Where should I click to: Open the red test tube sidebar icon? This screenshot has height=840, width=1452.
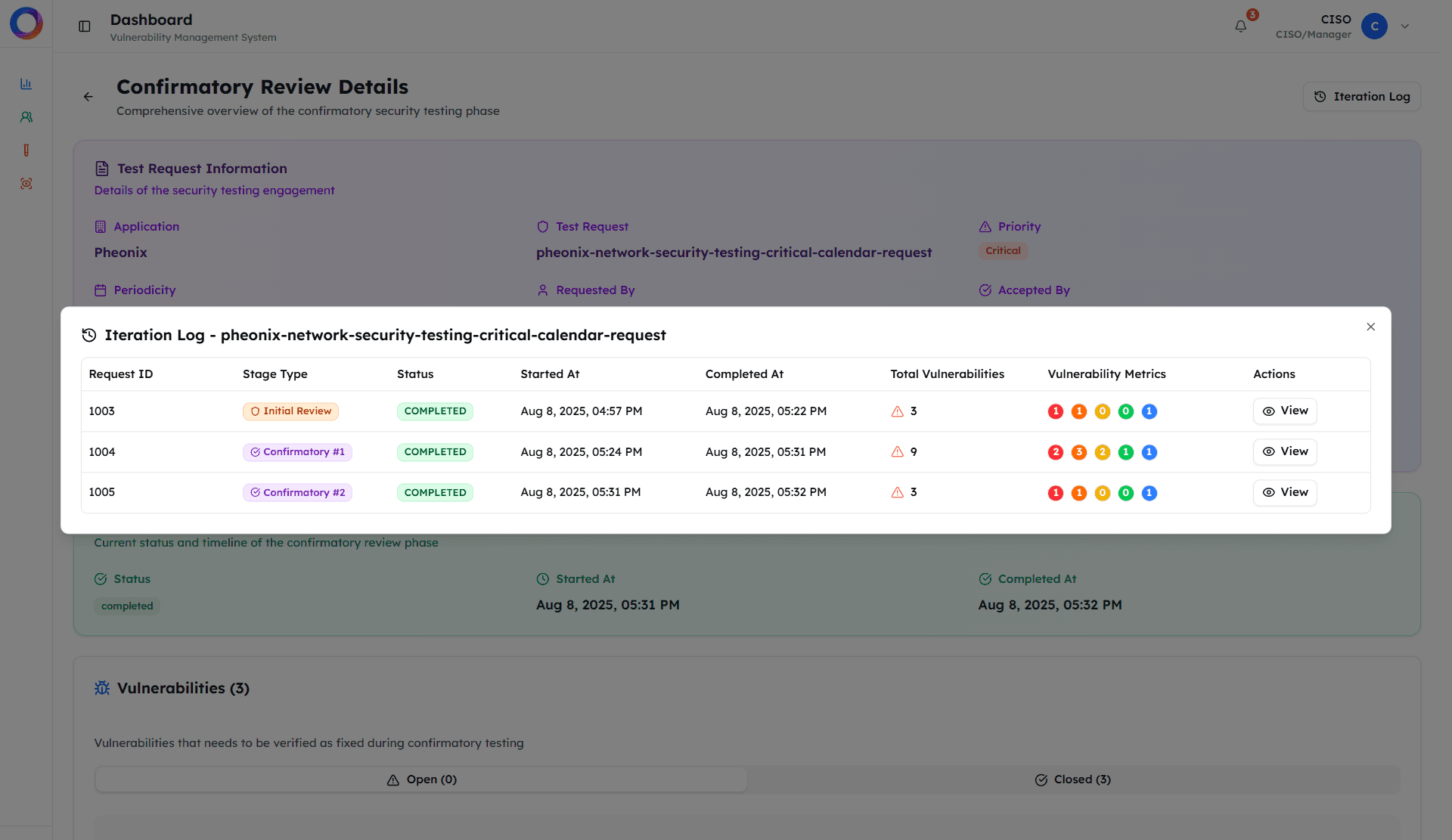click(x=26, y=150)
